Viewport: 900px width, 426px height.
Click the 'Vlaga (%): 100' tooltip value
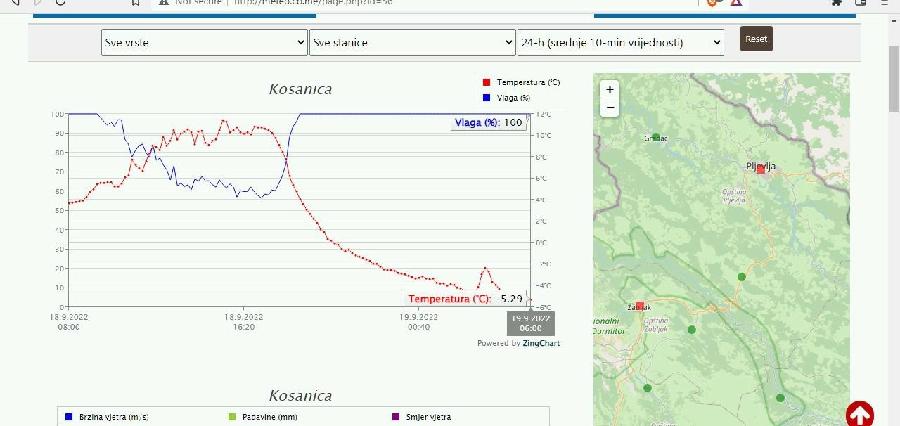(488, 122)
